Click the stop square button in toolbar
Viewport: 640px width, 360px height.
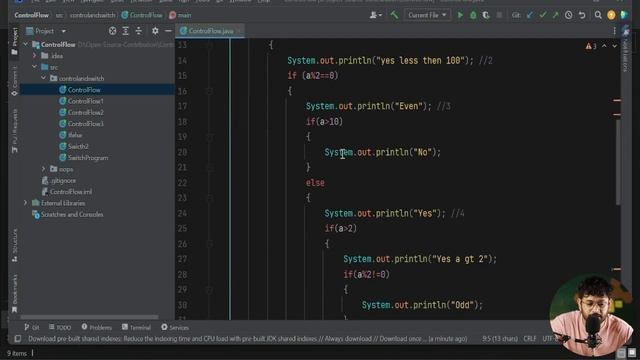(499, 15)
